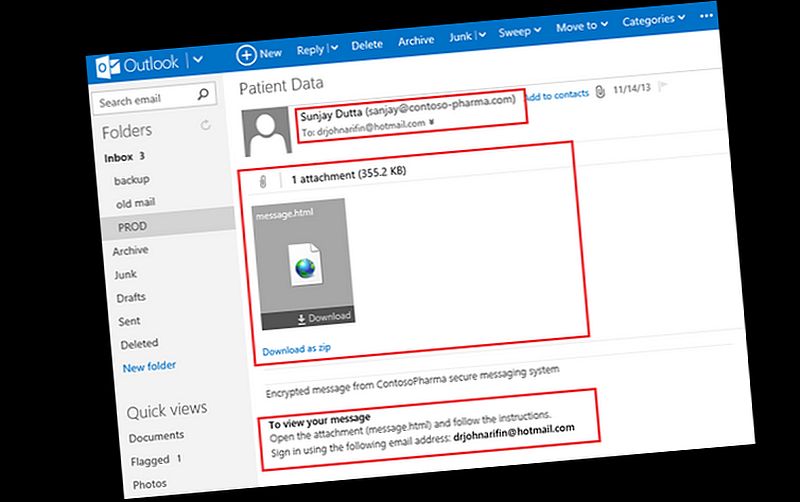
Task: Download the message.html attachment
Action: point(324,317)
